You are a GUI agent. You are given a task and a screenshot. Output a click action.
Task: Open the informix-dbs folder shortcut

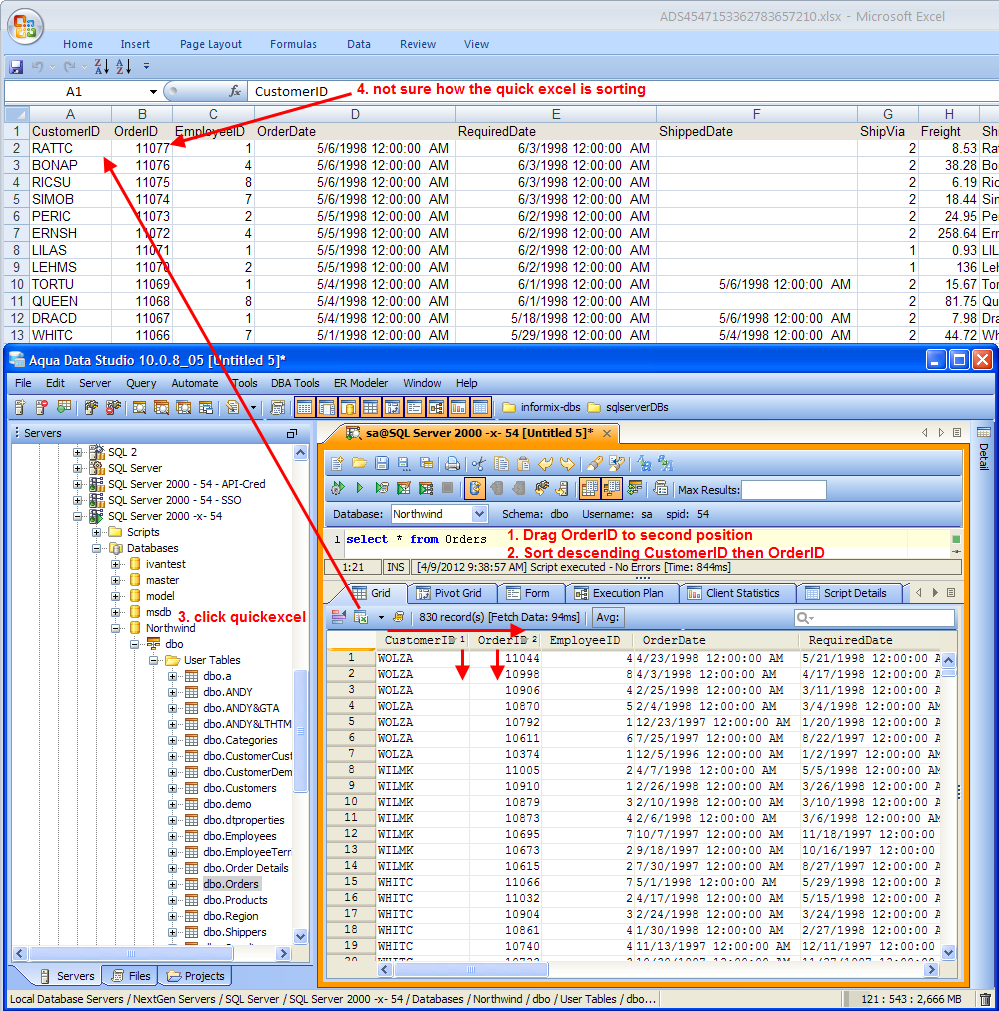pyautogui.click(x=542, y=407)
